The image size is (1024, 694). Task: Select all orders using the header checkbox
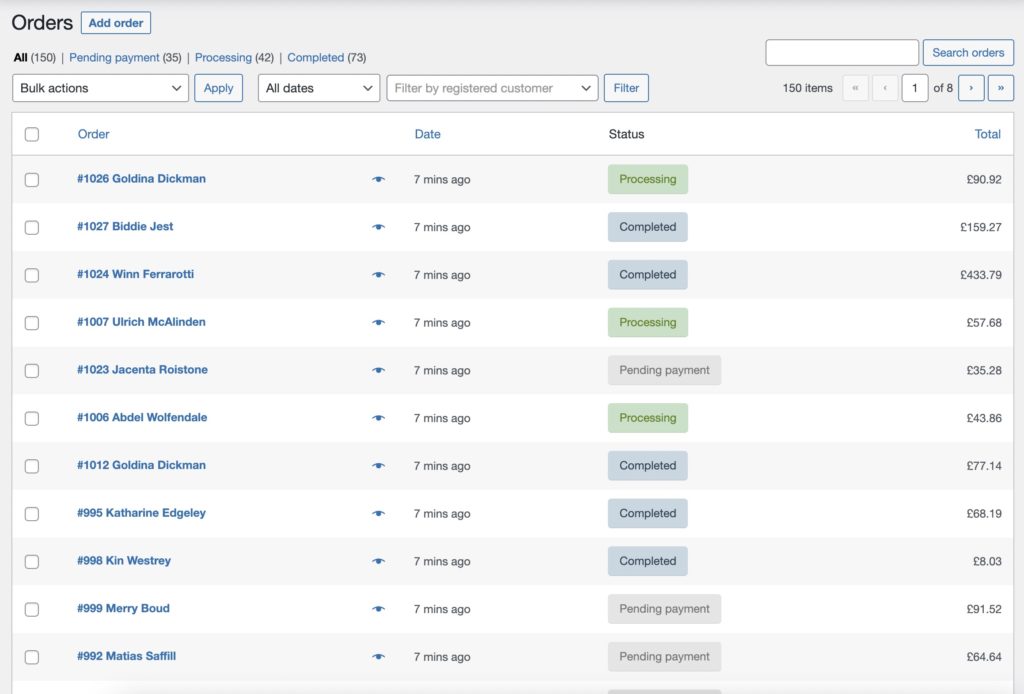click(x=31, y=133)
